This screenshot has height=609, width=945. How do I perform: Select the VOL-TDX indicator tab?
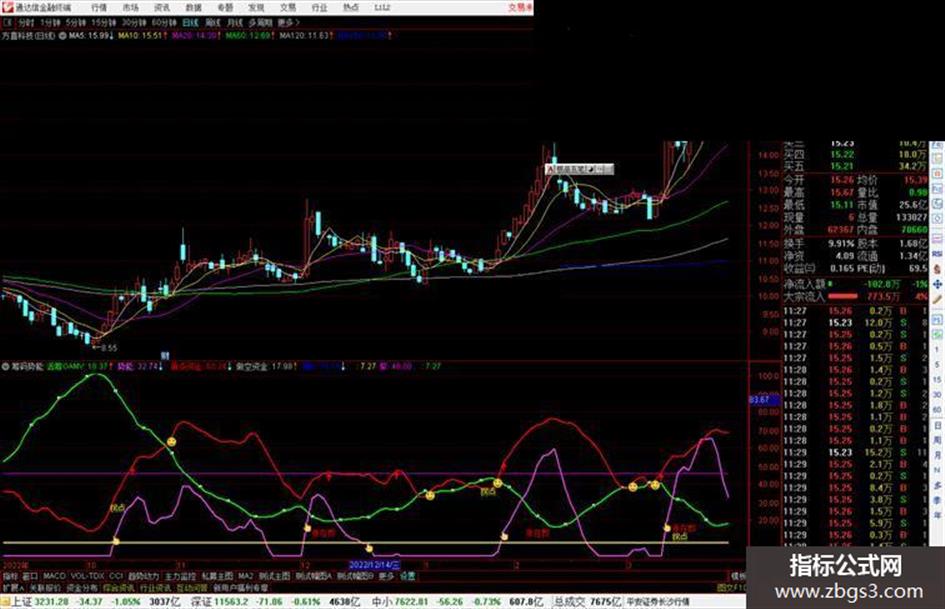pos(87,576)
